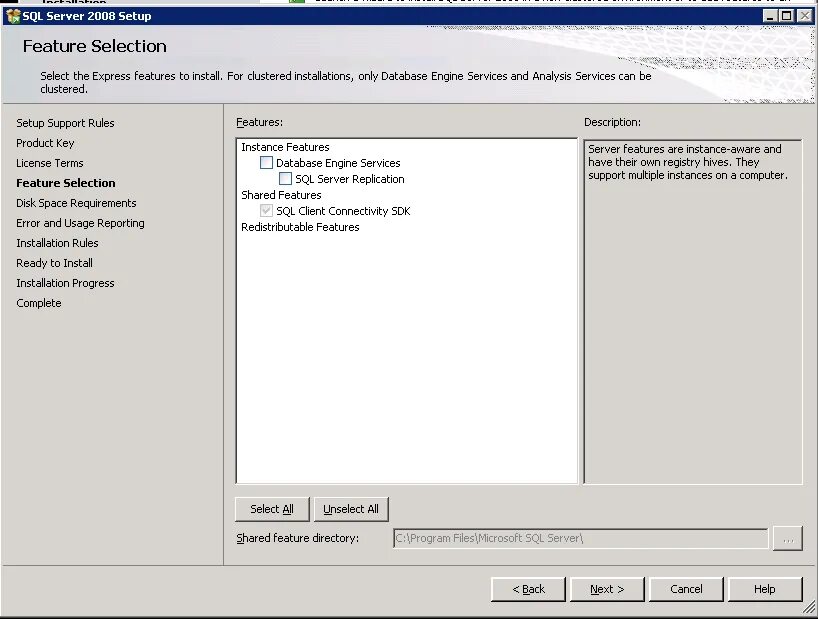Click Error and Usage Reporting step
This screenshot has height=619, width=818.
point(80,223)
